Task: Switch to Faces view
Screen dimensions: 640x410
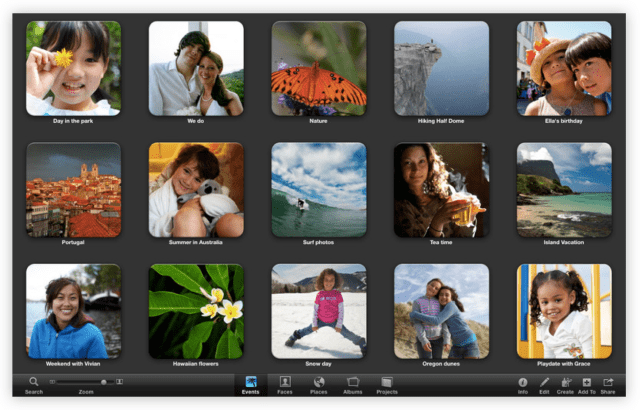Action: pyautogui.click(x=285, y=382)
